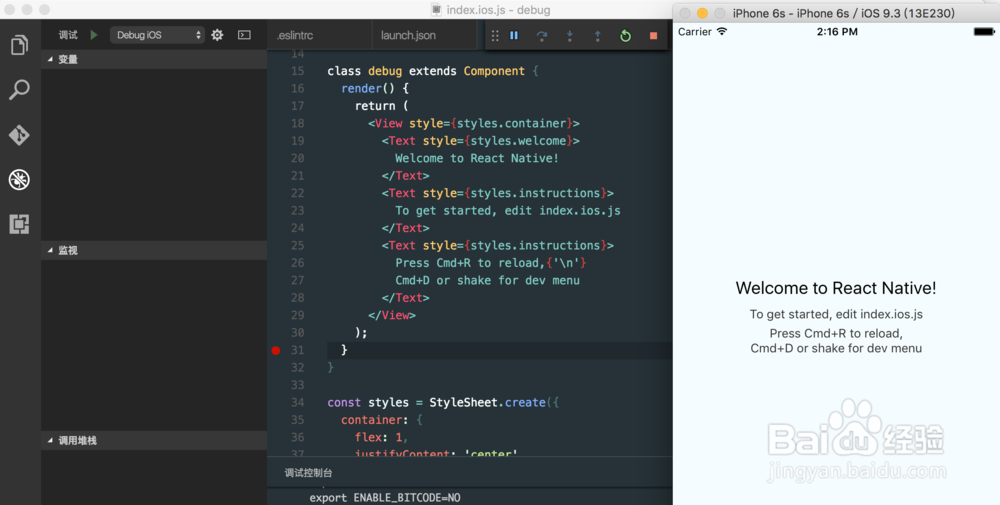
Task: Switch to the launch.json tab
Action: click(408, 35)
